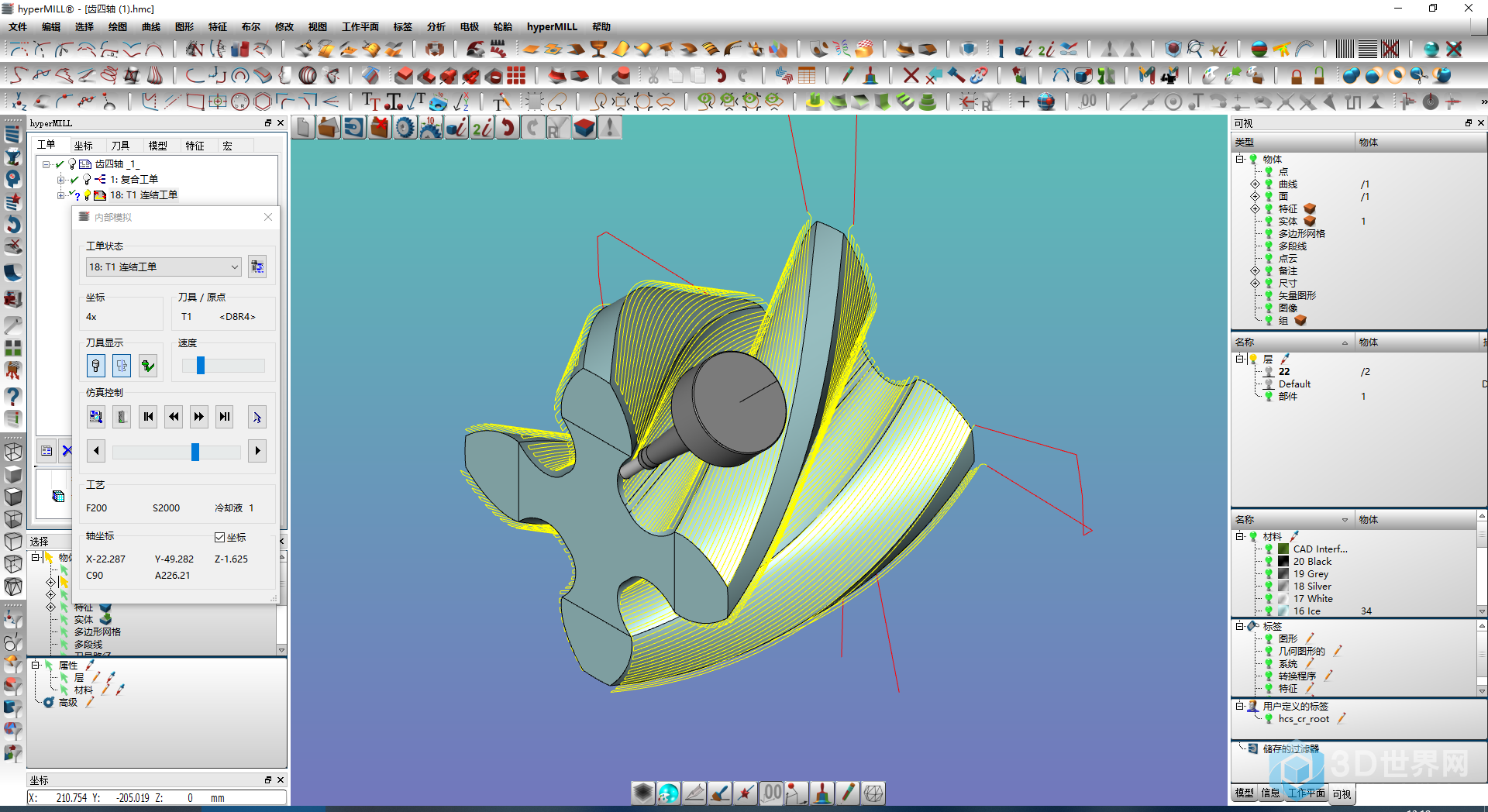Click the green check tool display icon

click(x=147, y=366)
